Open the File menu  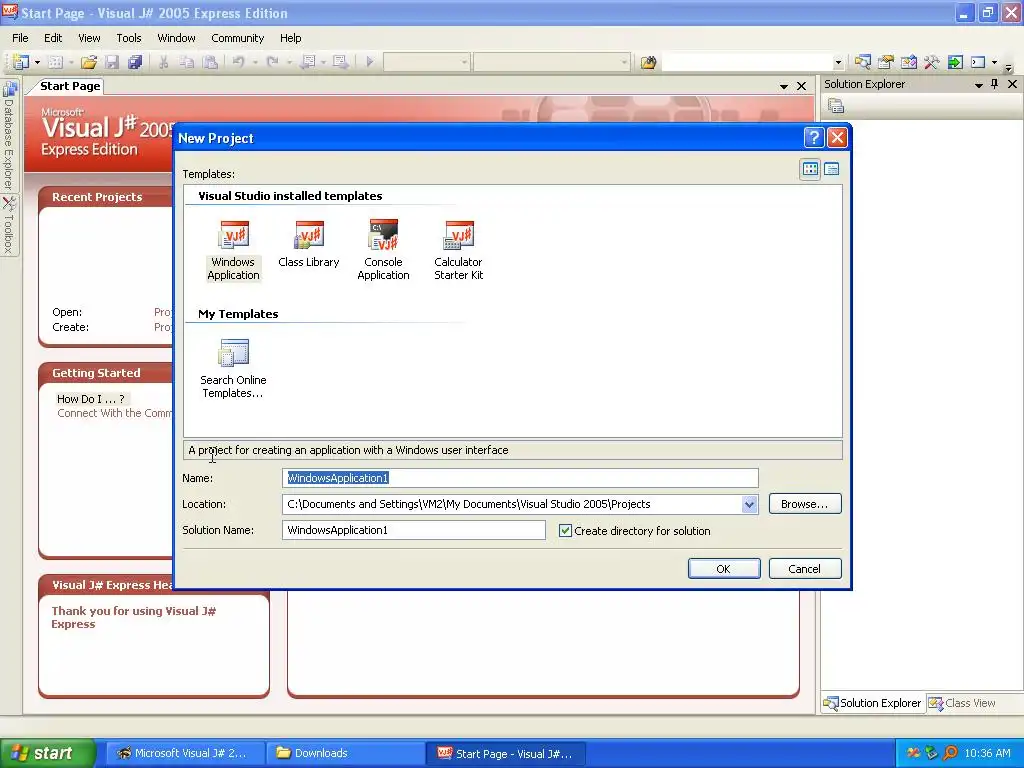[x=20, y=38]
